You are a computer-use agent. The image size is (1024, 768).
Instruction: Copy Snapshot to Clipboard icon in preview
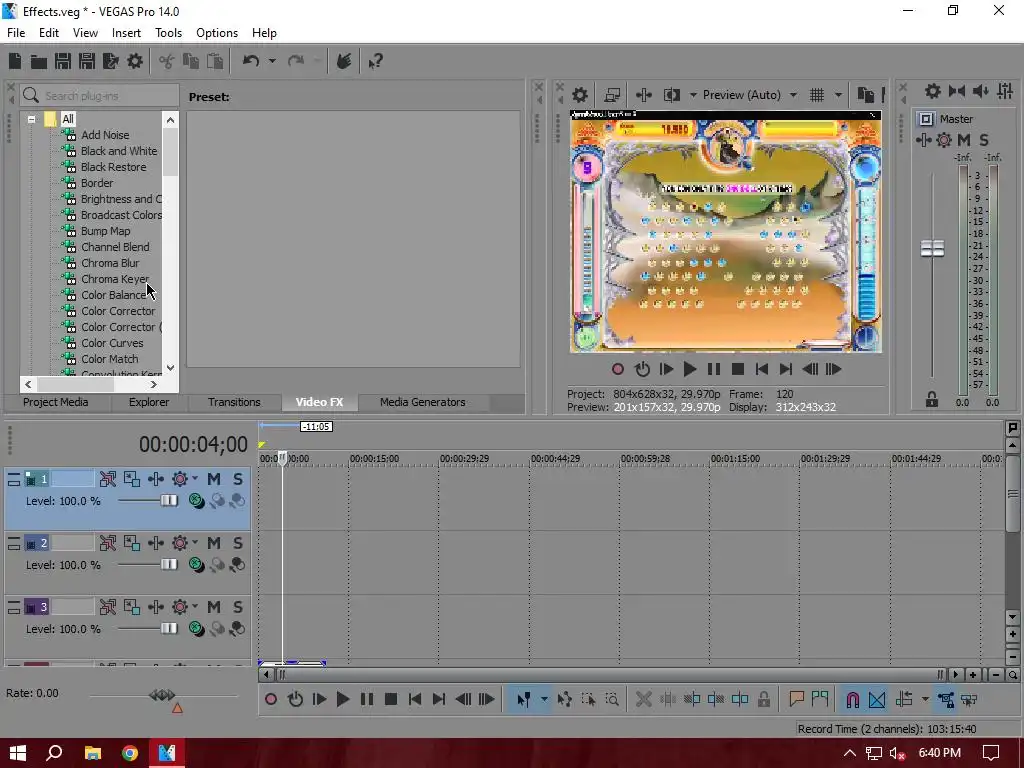coord(866,95)
